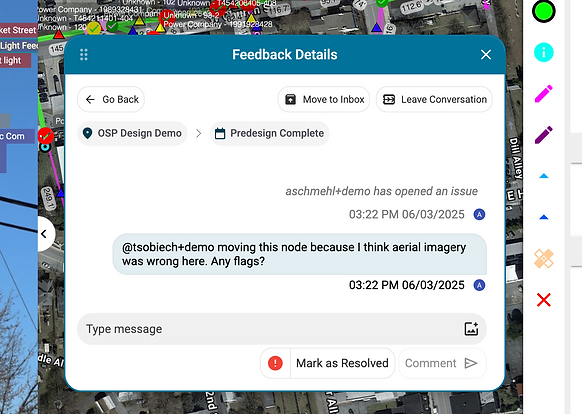Click the dark blue triangle tool
This screenshot has height=414, width=582.
click(x=544, y=217)
